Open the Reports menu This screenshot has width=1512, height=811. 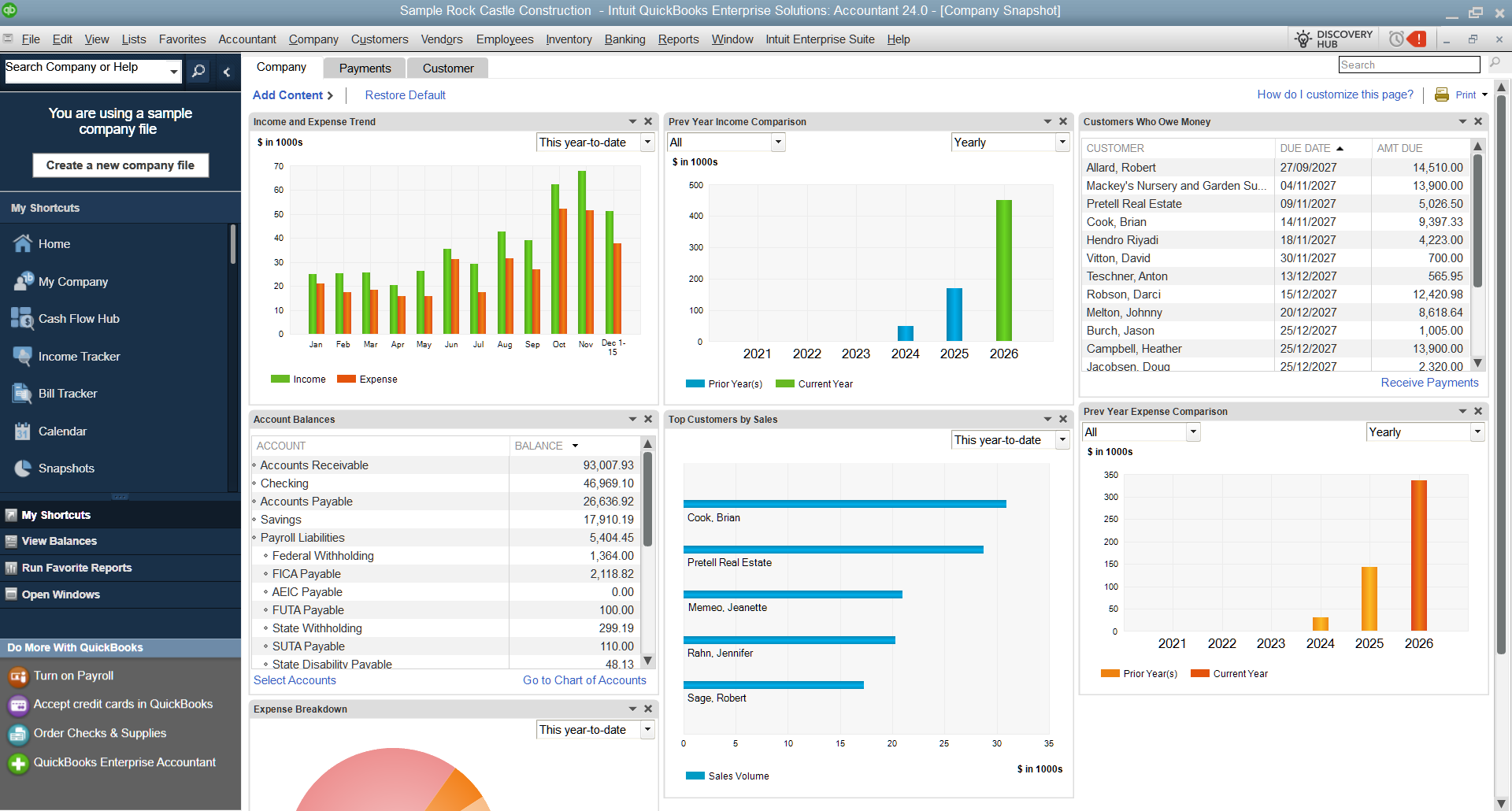click(x=678, y=39)
